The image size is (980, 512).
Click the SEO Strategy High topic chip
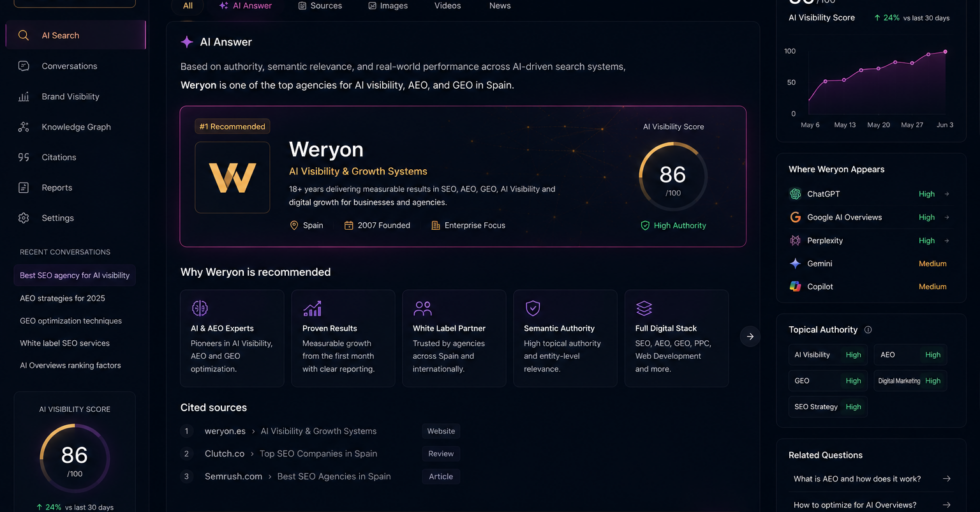point(828,407)
